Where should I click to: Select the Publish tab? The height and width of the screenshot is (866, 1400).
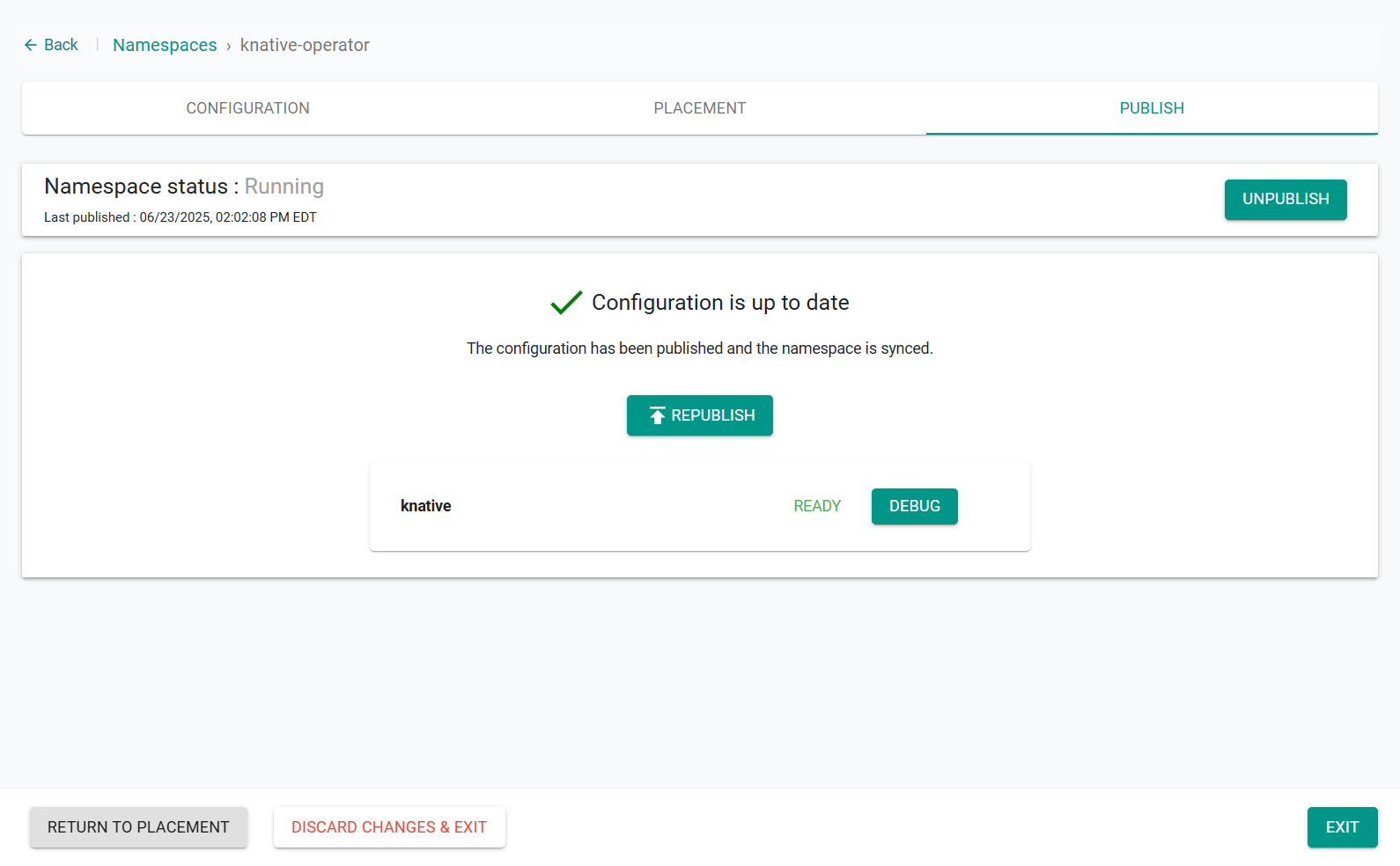[x=1152, y=108]
